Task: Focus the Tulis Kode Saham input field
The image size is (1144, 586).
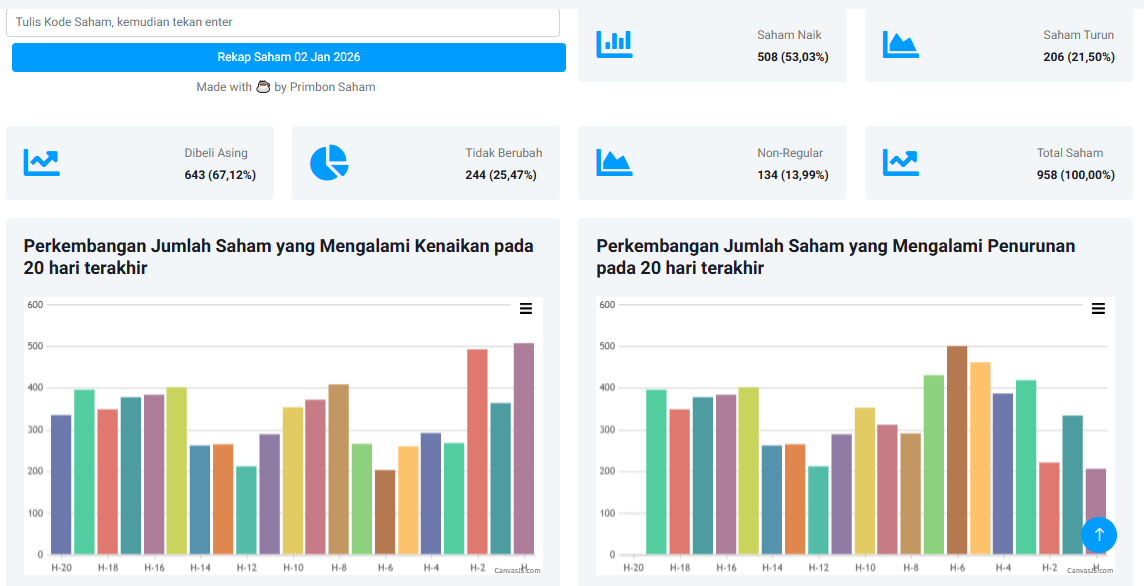Action: pyautogui.click(x=283, y=23)
